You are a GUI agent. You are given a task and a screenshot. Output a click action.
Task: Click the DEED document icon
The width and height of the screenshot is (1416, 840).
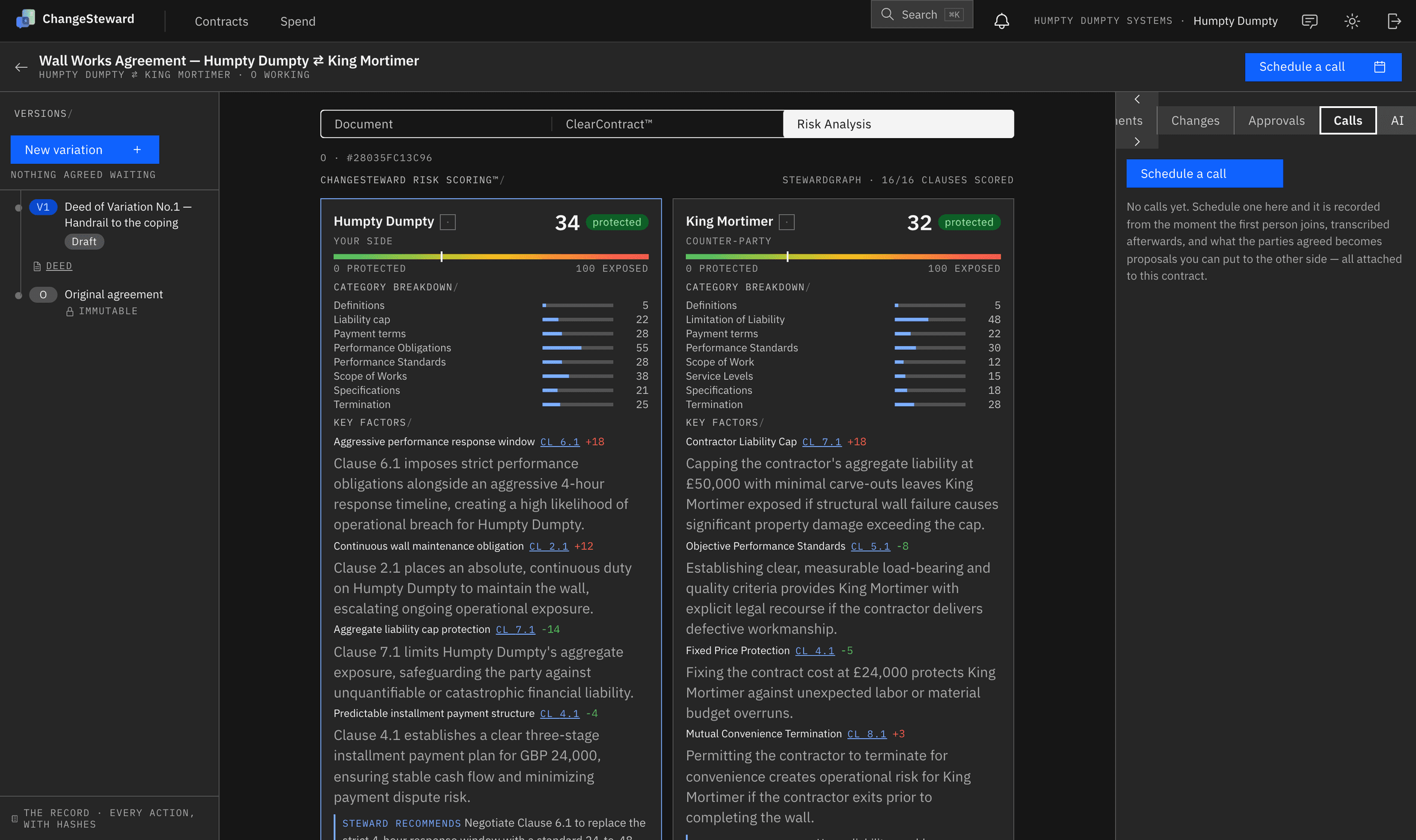[37, 266]
